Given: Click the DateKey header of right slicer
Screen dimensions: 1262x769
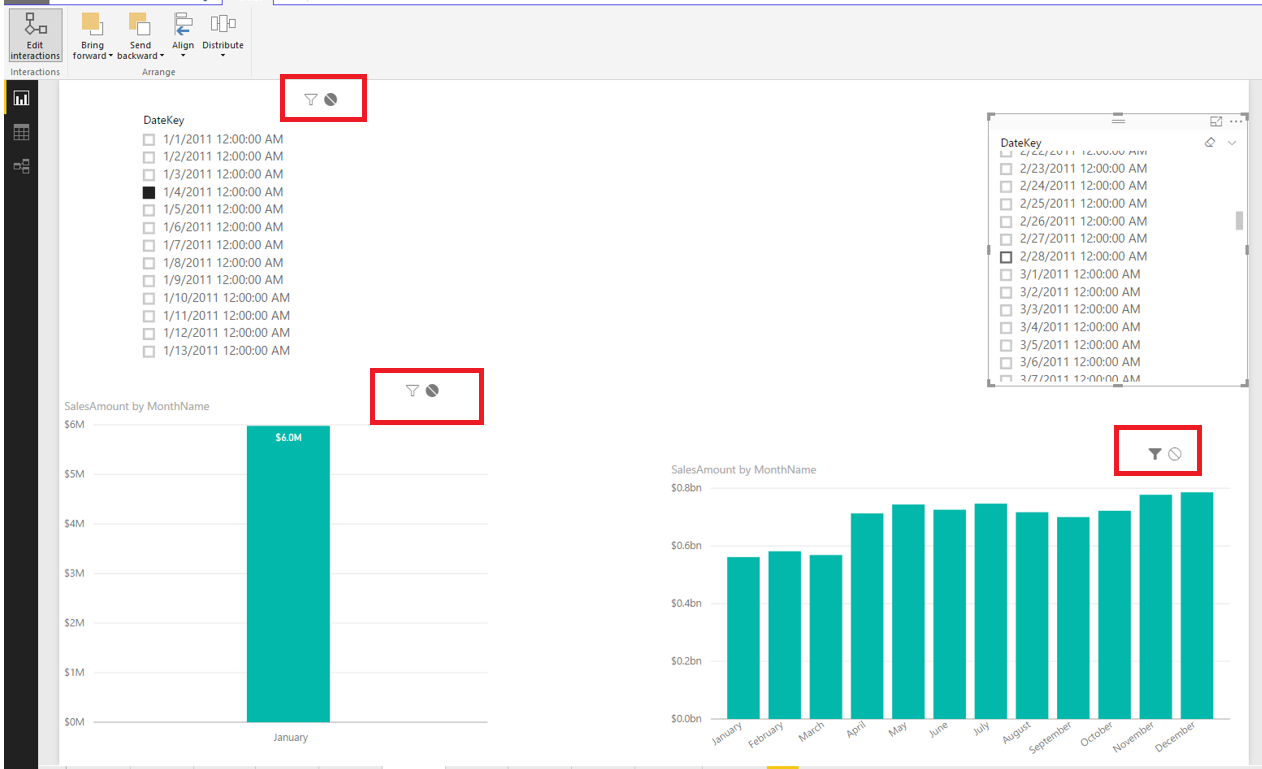Looking at the screenshot, I should (x=1021, y=143).
